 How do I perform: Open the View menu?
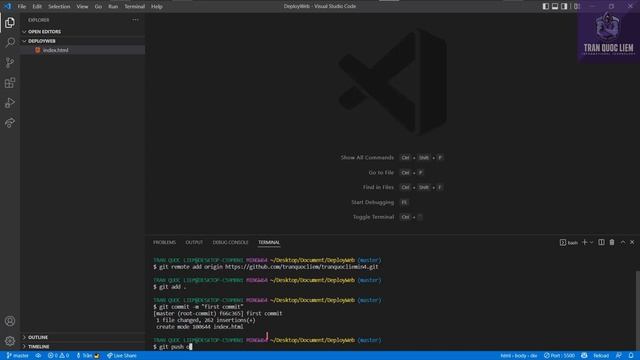(82, 7)
